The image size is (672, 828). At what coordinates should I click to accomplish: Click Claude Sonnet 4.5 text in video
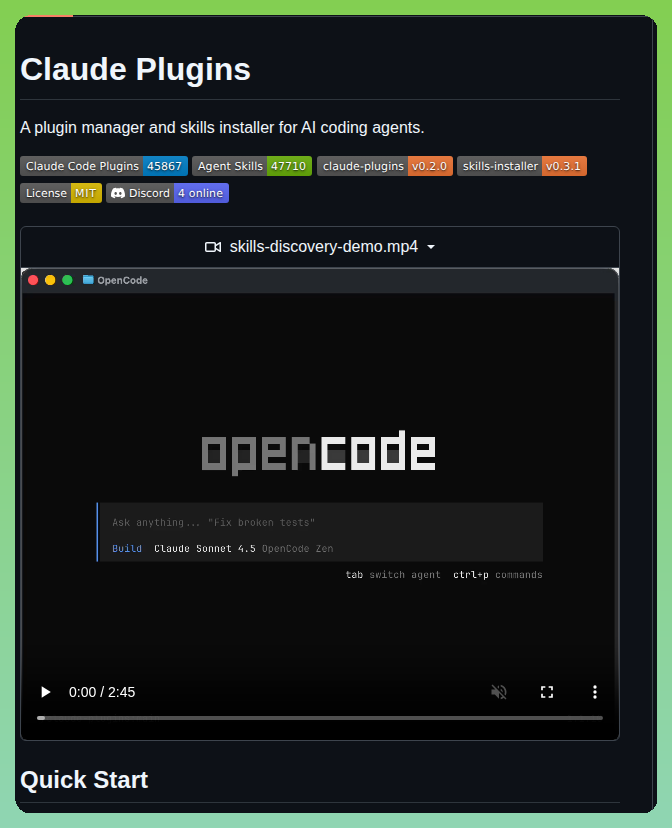[x=205, y=549]
